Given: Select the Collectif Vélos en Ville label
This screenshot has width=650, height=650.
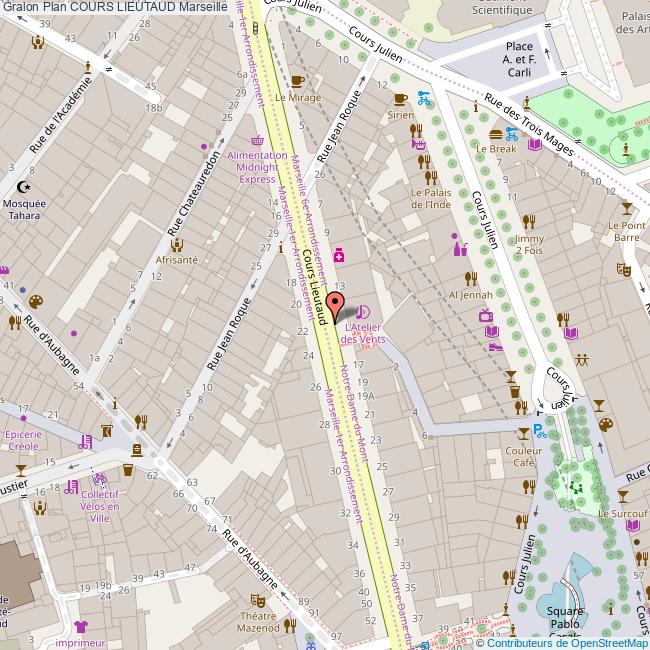Looking at the screenshot, I should pyautogui.click(x=100, y=507).
